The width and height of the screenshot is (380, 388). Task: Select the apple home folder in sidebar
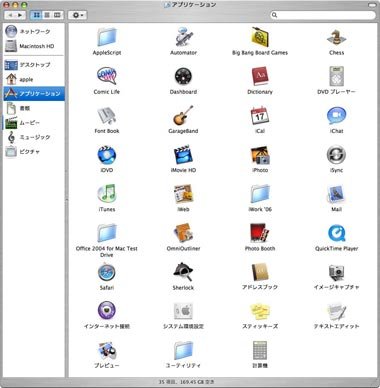pos(34,79)
